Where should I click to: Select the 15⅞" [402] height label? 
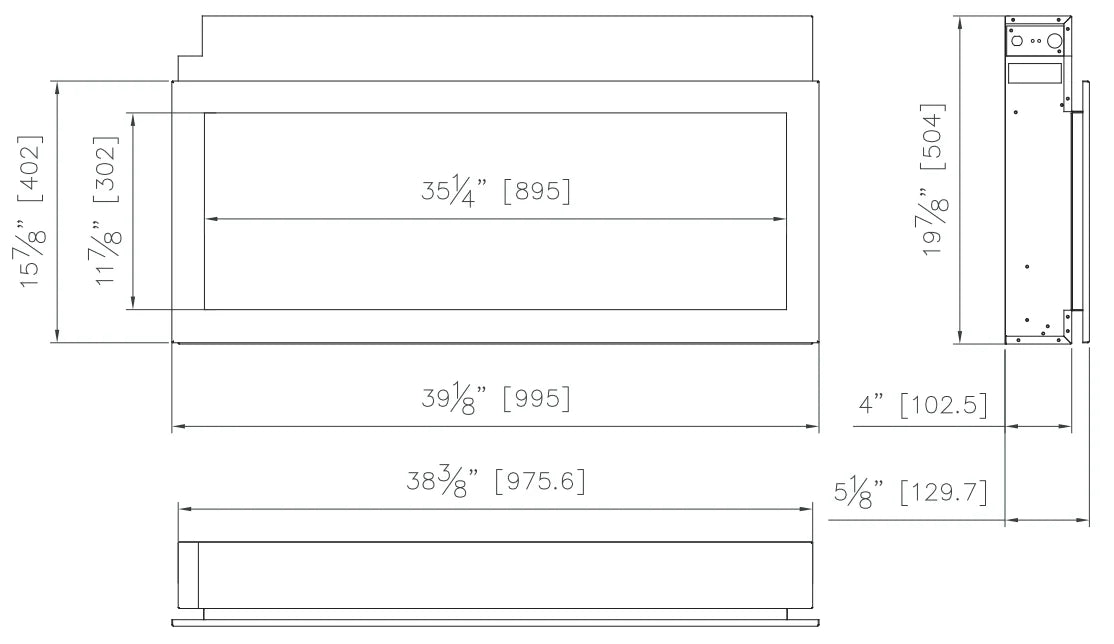(30, 211)
